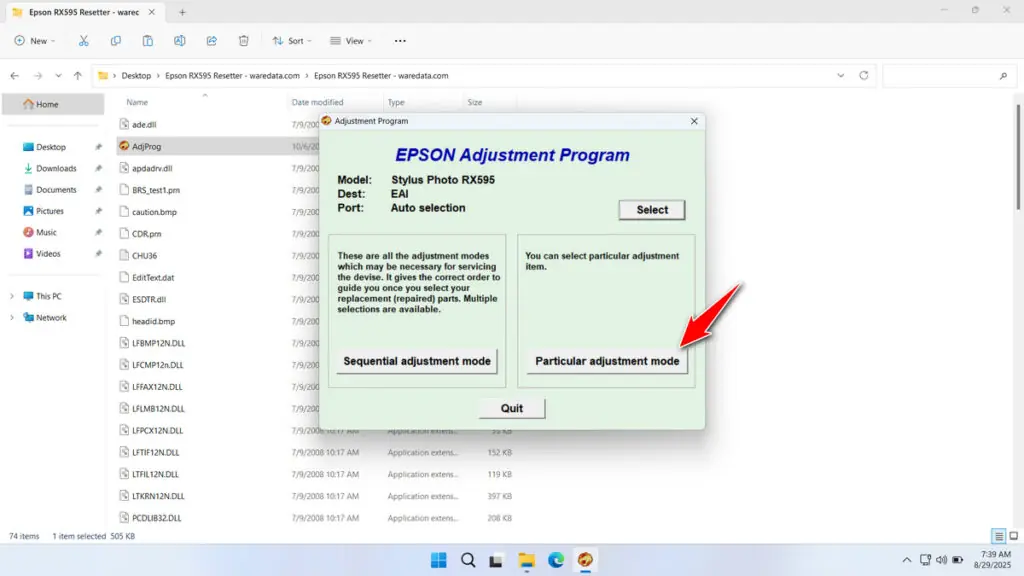Image resolution: width=1024 pixels, height=576 pixels.
Task: Open Videos in the navigation pane
Action: pyautogui.click(x=48, y=253)
